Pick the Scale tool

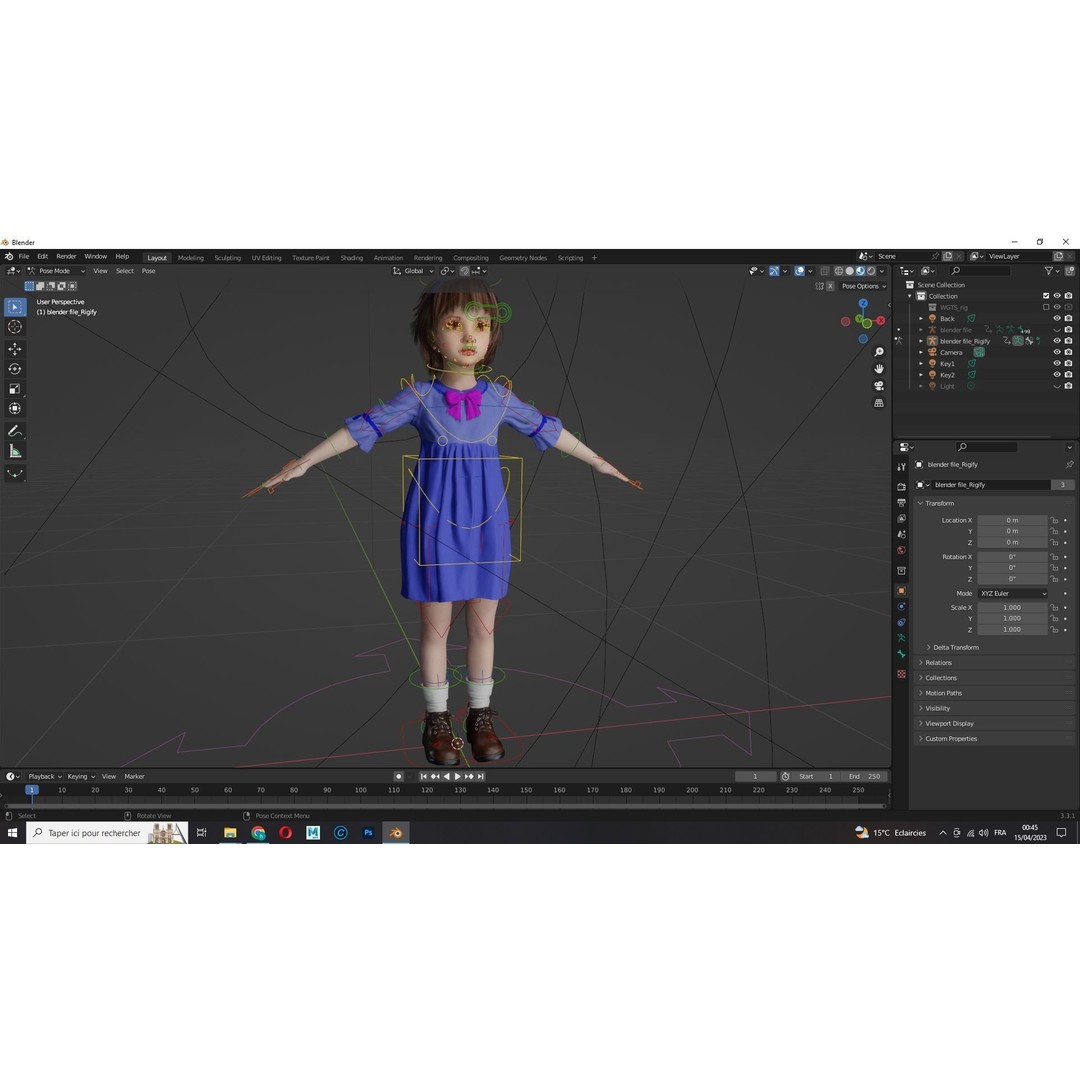[14, 389]
